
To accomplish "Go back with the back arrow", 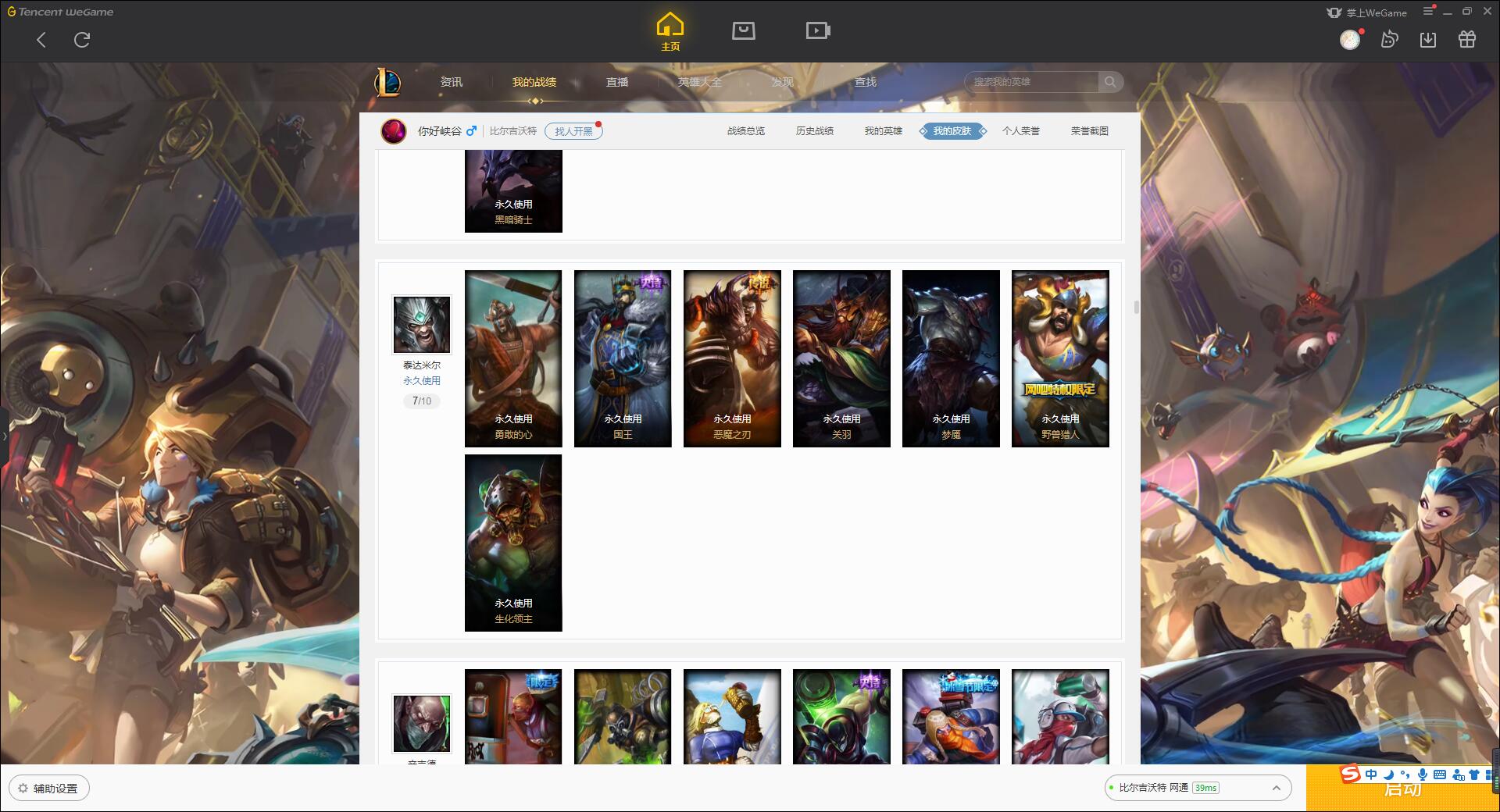I will click(x=41, y=40).
